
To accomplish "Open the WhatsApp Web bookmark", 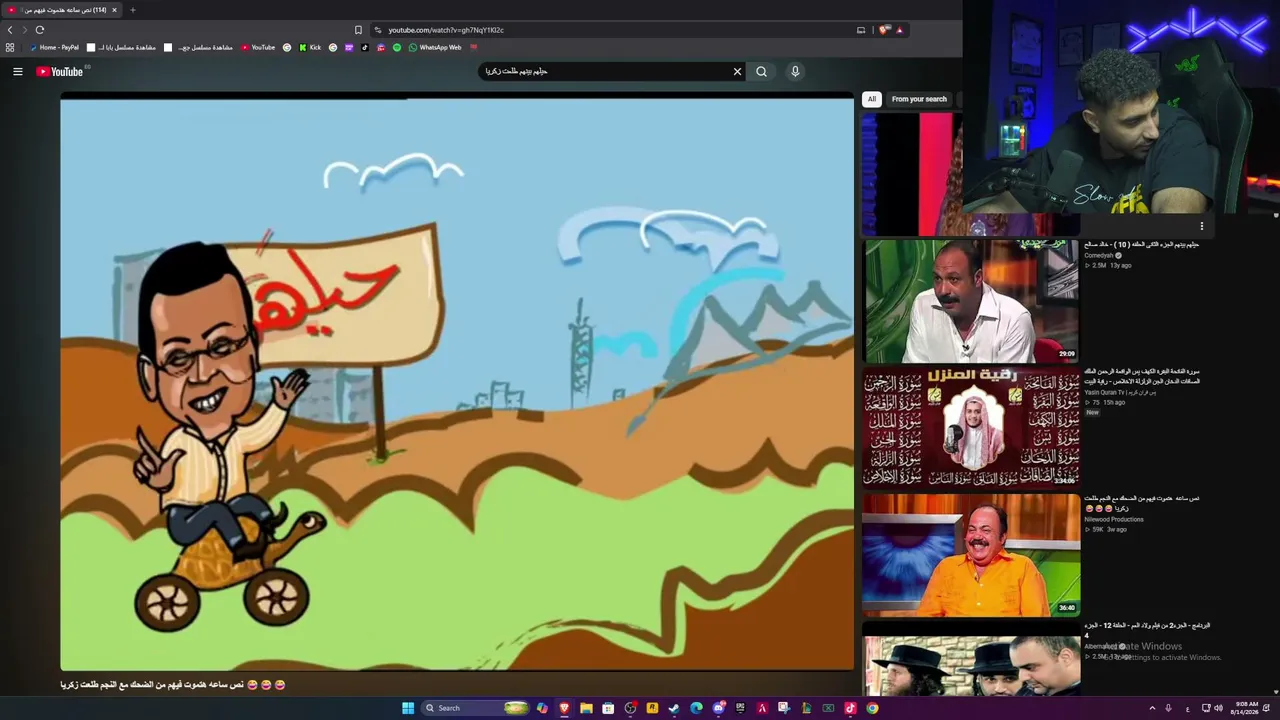I will (x=435, y=47).
